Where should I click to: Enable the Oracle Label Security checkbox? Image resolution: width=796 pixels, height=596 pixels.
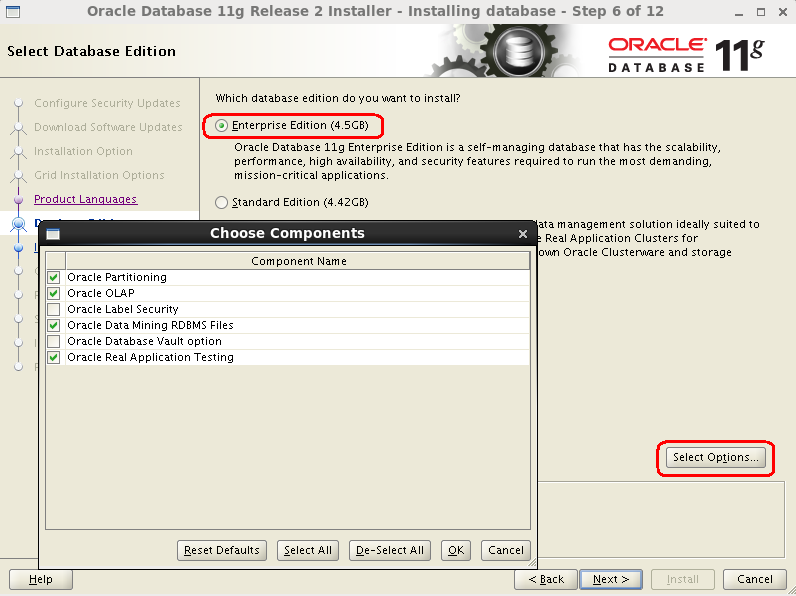pyautogui.click(x=54, y=309)
